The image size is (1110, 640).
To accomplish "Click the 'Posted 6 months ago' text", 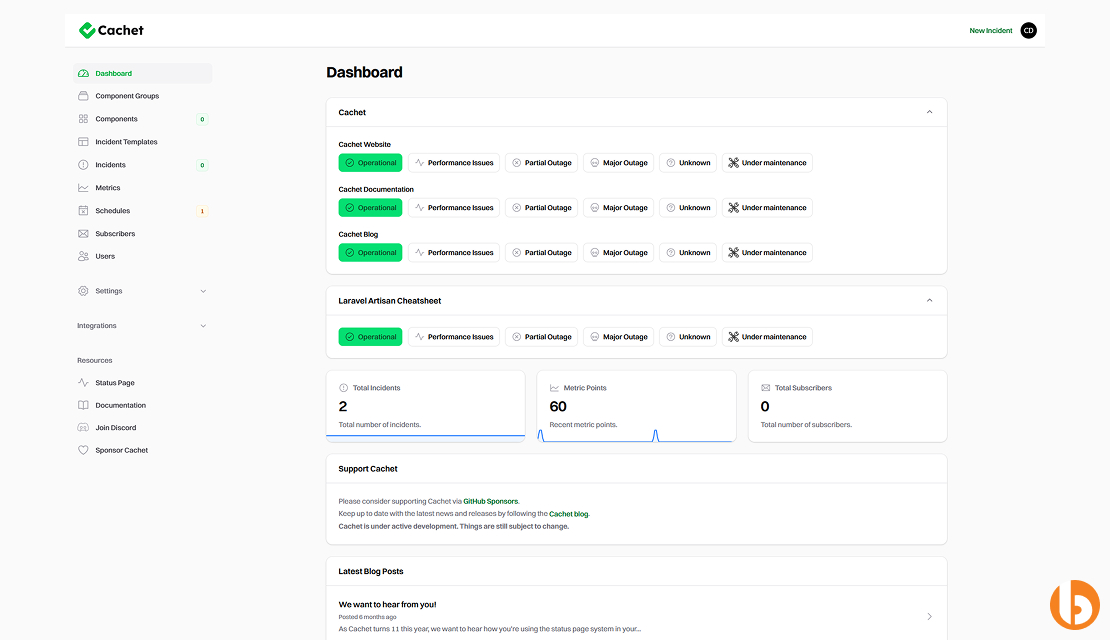I will pyautogui.click(x=367, y=617).
